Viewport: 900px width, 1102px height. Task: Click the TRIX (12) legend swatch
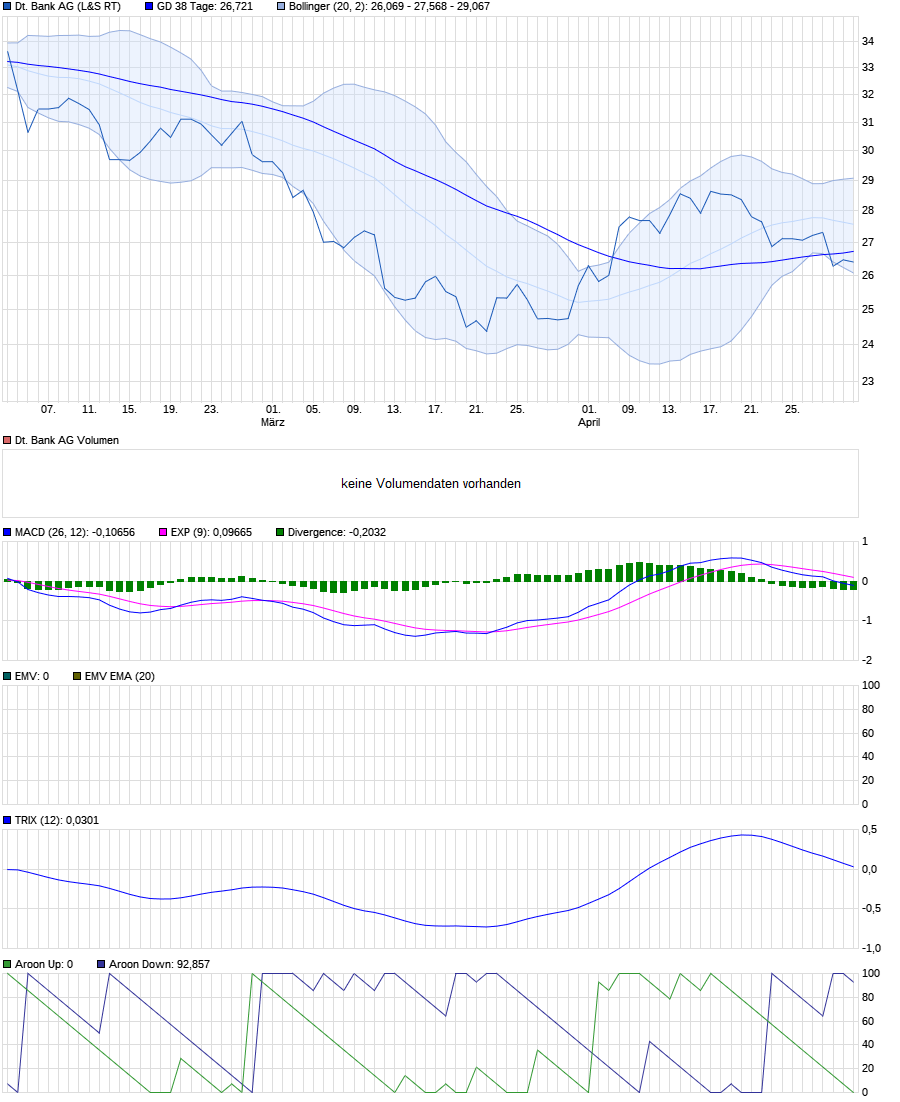[8, 820]
